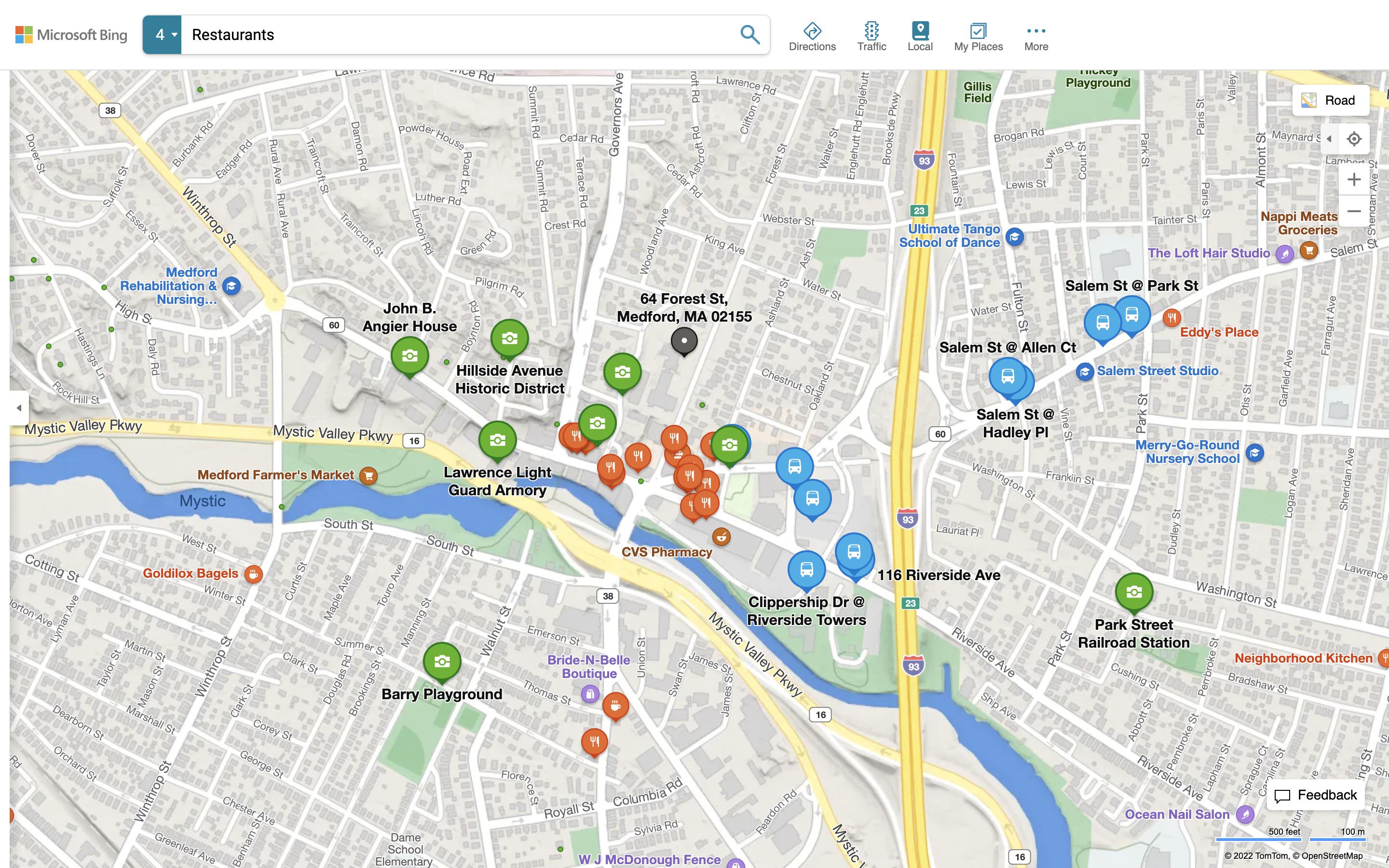Image resolution: width=1389 pixels, height=868 pixels.
Task: Select the 64 Forest St location pin
Action: [x=683, y=340]
